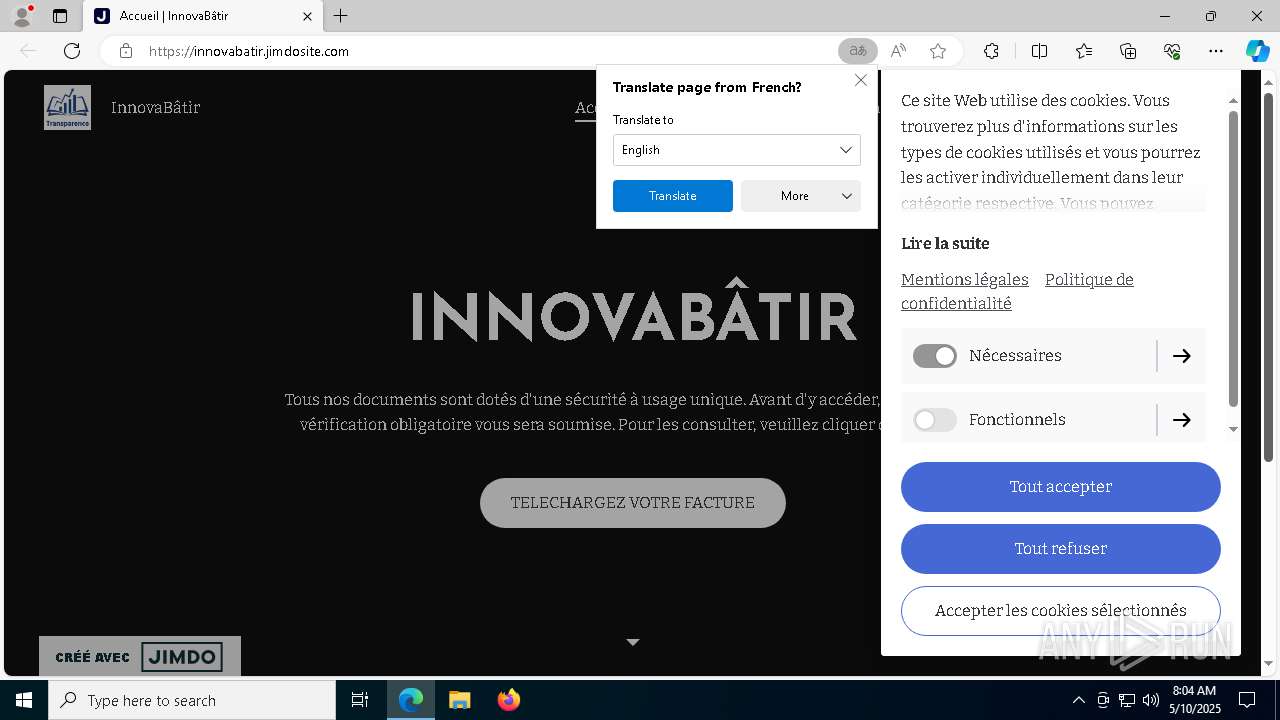Screen dimensions: 1280x720
Task: View site information lock icon
Action: coord(126,51)
